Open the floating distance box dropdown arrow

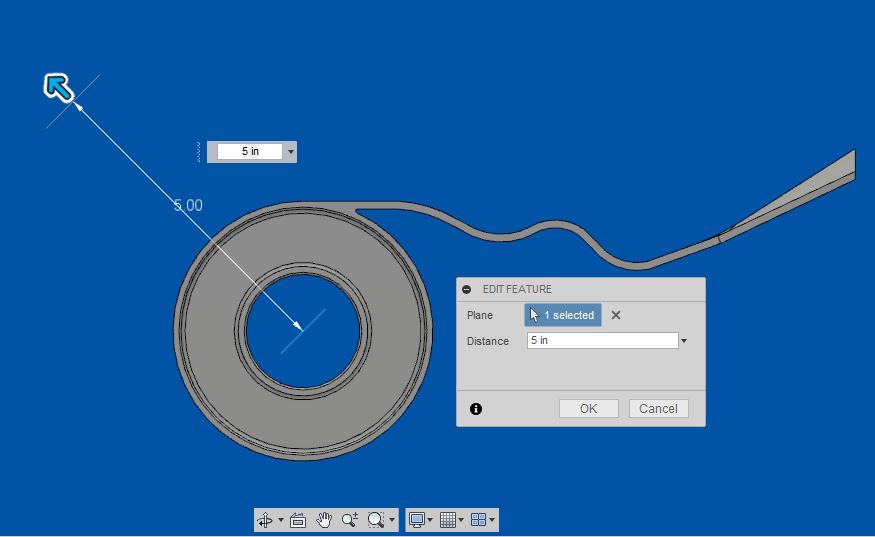[291, 152]
